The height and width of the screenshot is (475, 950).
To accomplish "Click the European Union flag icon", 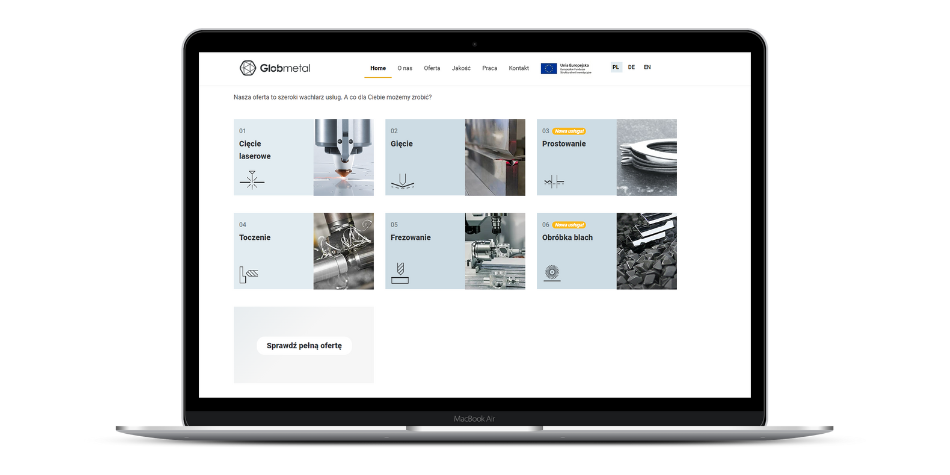I will tap(549, 68).
